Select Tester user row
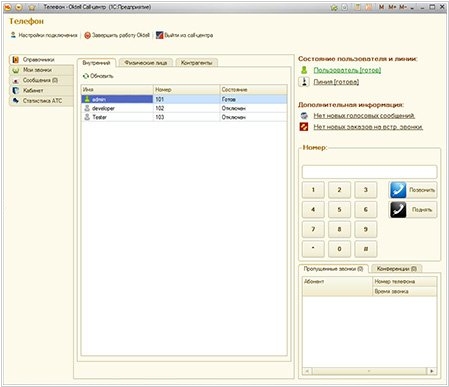 (x=184, y=117)
